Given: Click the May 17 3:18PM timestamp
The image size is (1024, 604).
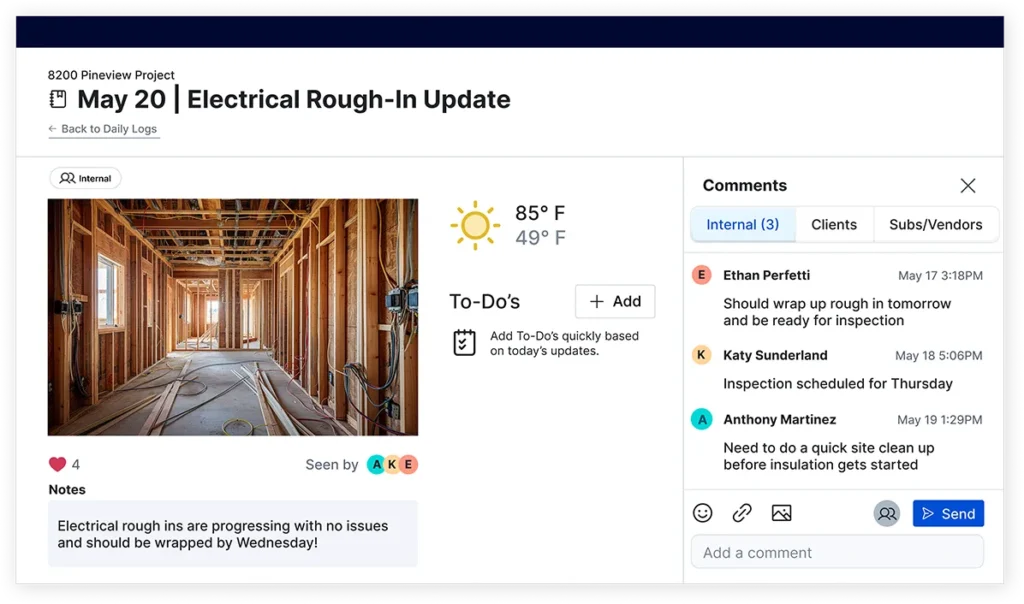Looking at the screenshot, I should (x=940, y=276).
